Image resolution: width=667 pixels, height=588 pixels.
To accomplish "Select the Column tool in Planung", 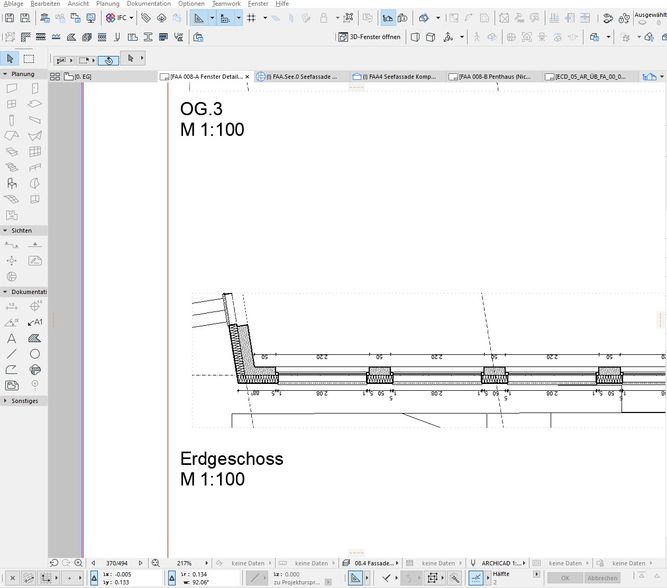I will coord(11,120).
